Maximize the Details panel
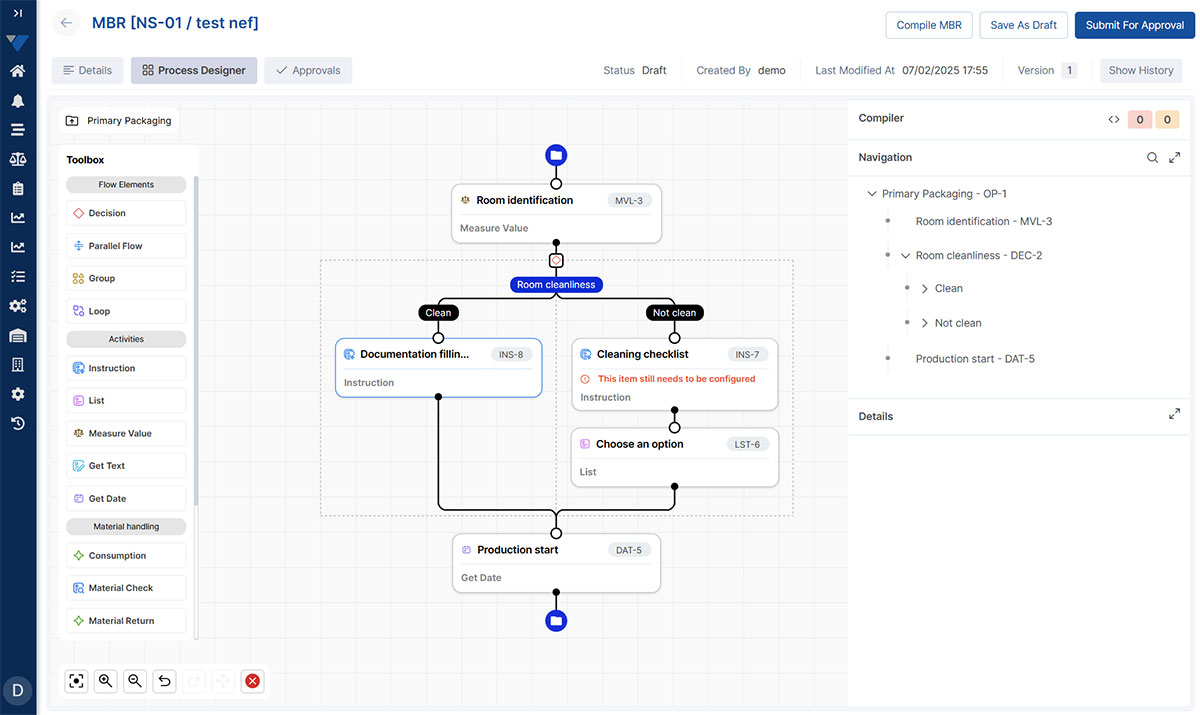This screenshot has height=715, width=1200. (1175, 414)
